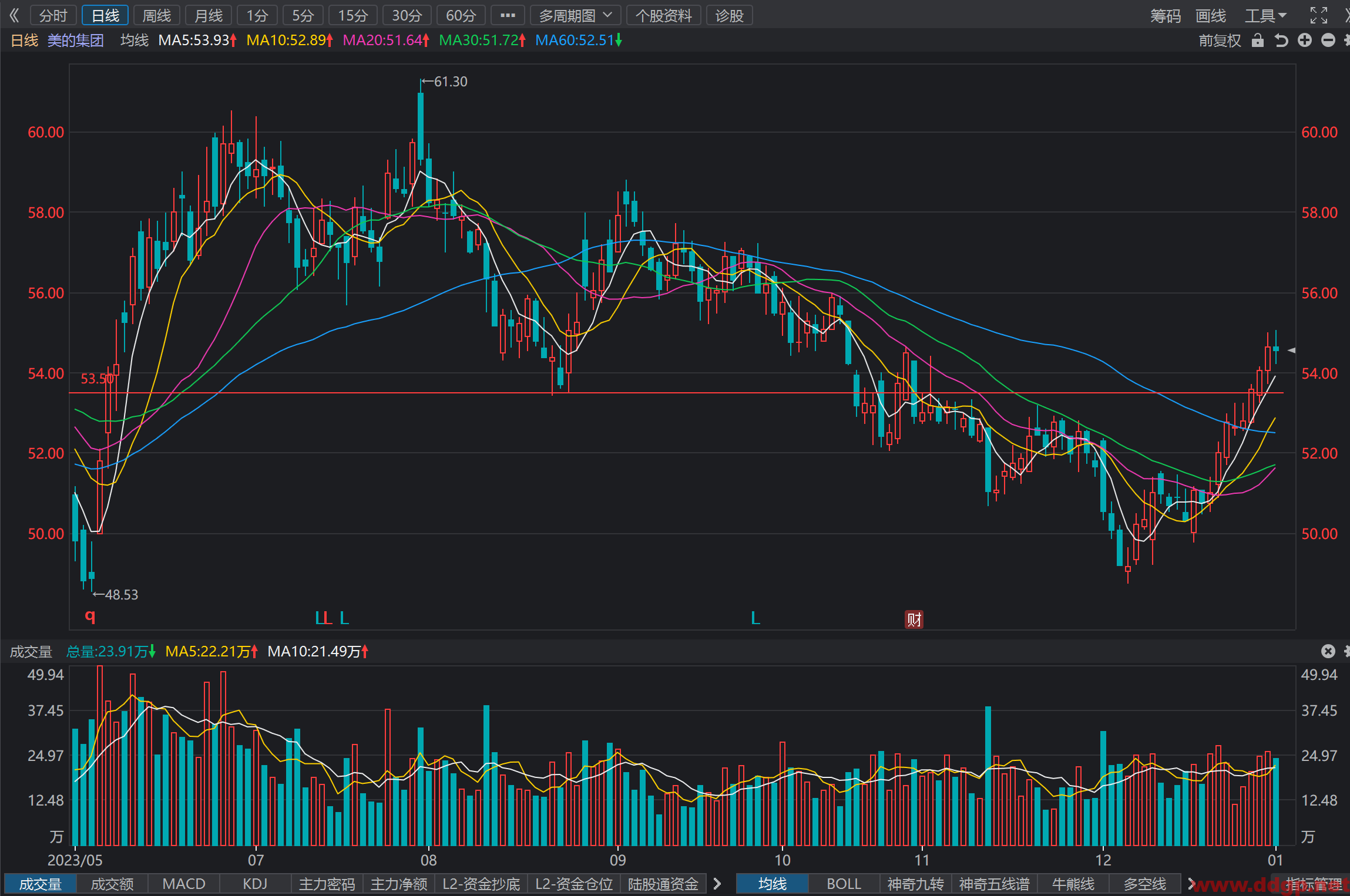The height and width of the screenshot is (896, 1350).
Task: Click the back double-chevron icon at top left
Action: [x=14, y=15]
